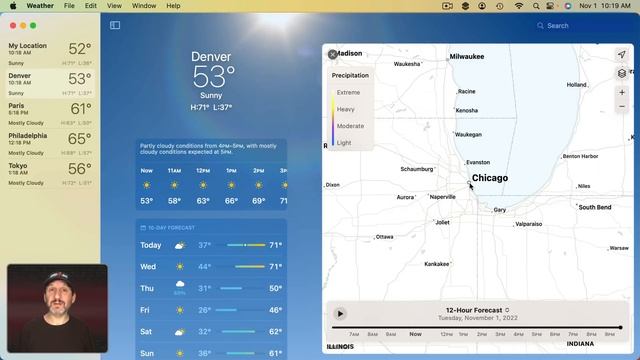Select the Fri forecast row
Viewport: 640px width, 360px height.
pos(211,310)
